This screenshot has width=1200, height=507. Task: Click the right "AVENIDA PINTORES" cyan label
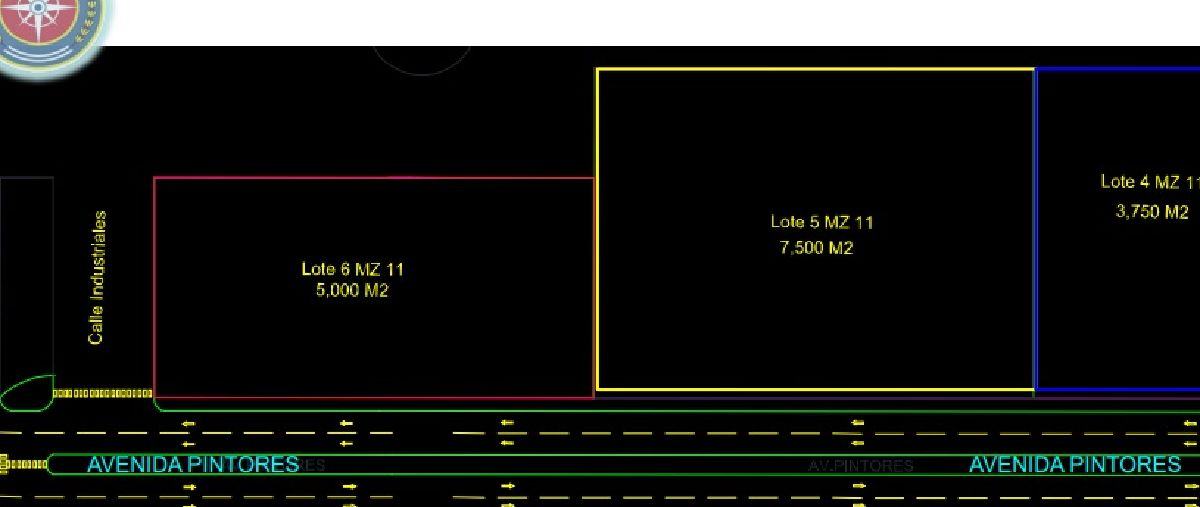[x=1074, y=464]
